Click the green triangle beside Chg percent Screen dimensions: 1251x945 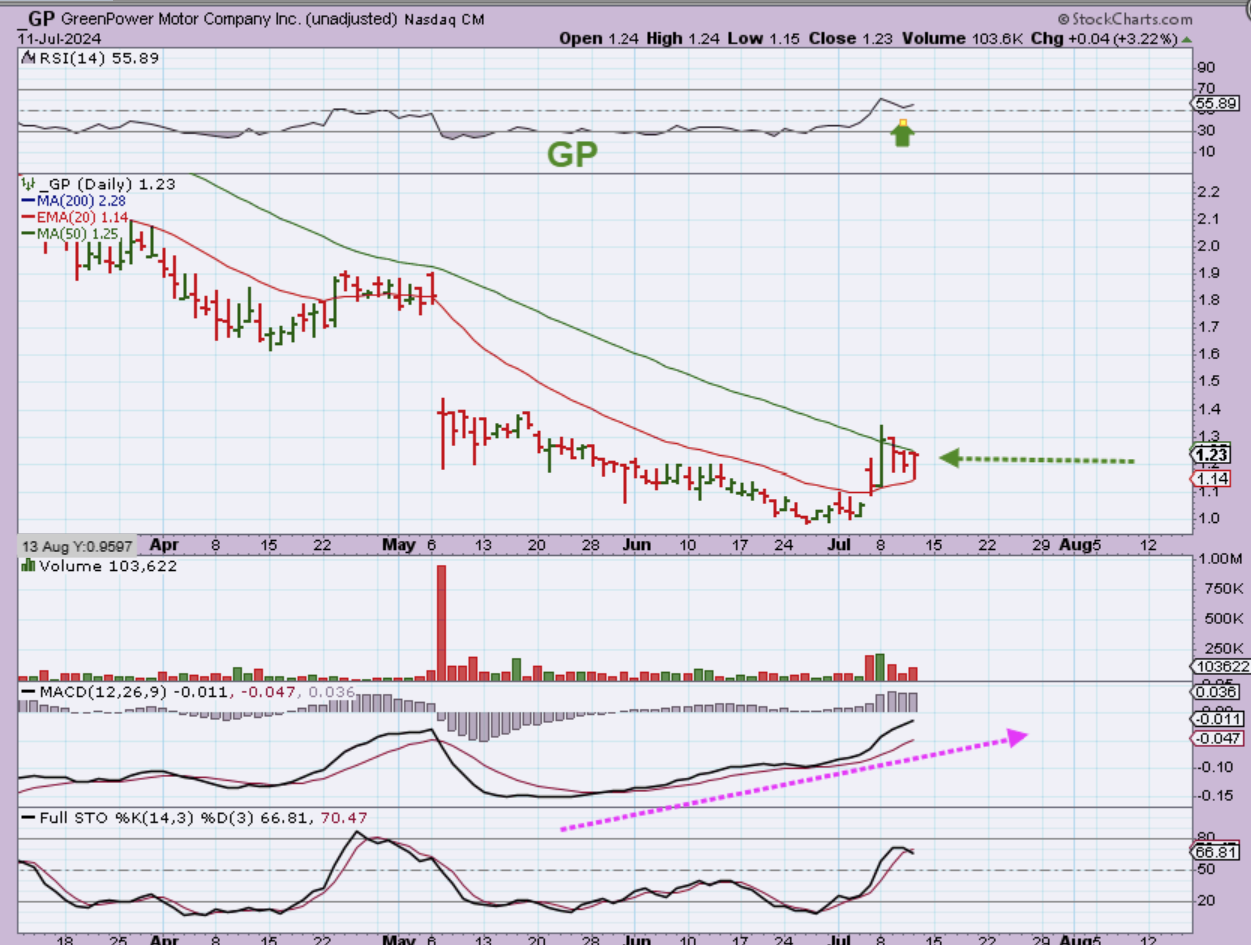(x=1187, y=39)
